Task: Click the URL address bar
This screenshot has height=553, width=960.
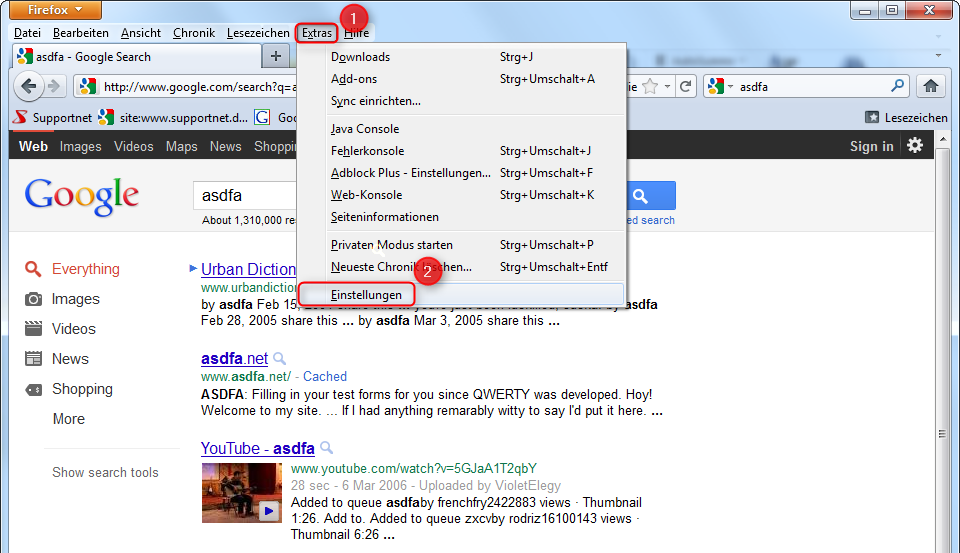Action: point(199,86)
